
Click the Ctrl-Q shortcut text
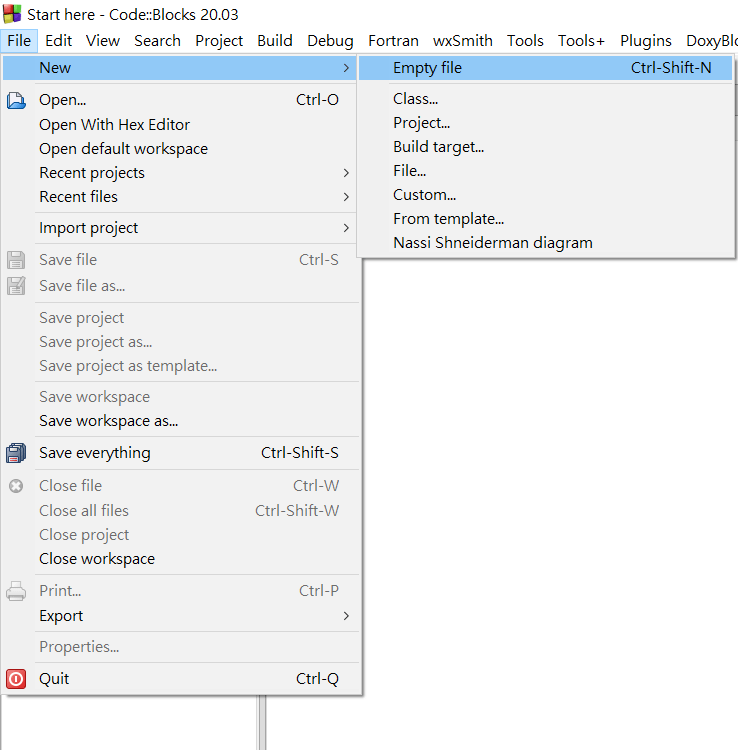click(x=317, y=679)
